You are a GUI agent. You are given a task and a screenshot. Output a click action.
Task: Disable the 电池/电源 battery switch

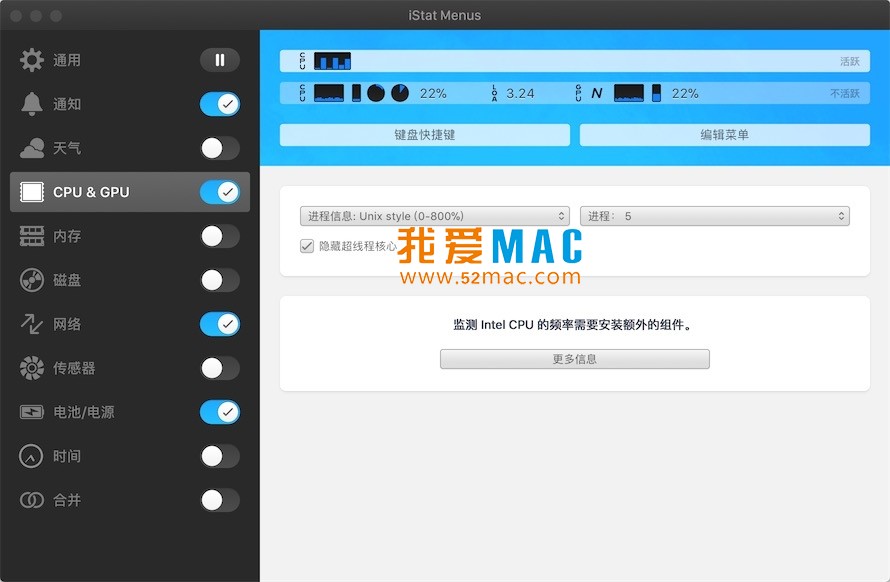tap(220, 412)
